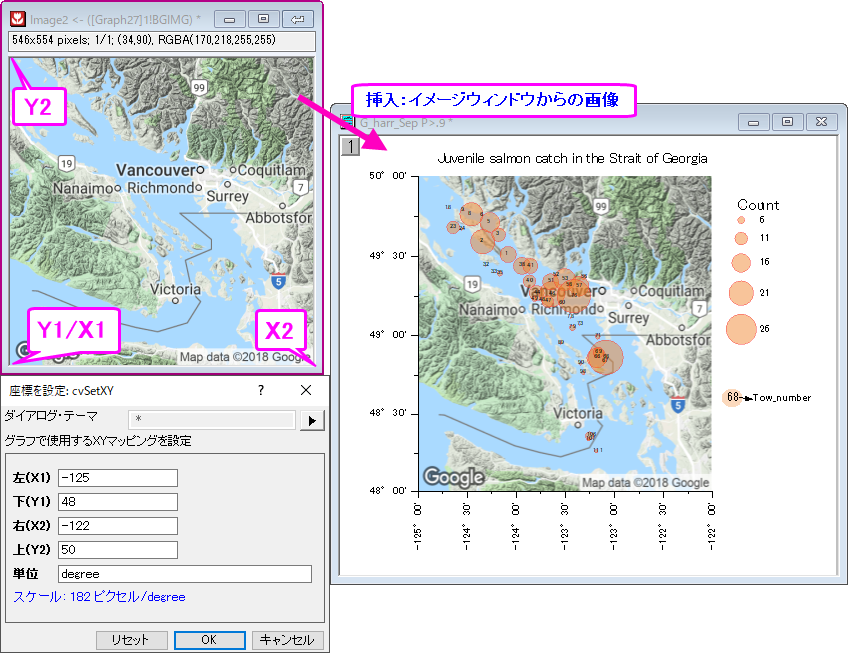Click the 上(Y2) input field
The height and width of the screenshot is (653, 848).
(118, 550)
